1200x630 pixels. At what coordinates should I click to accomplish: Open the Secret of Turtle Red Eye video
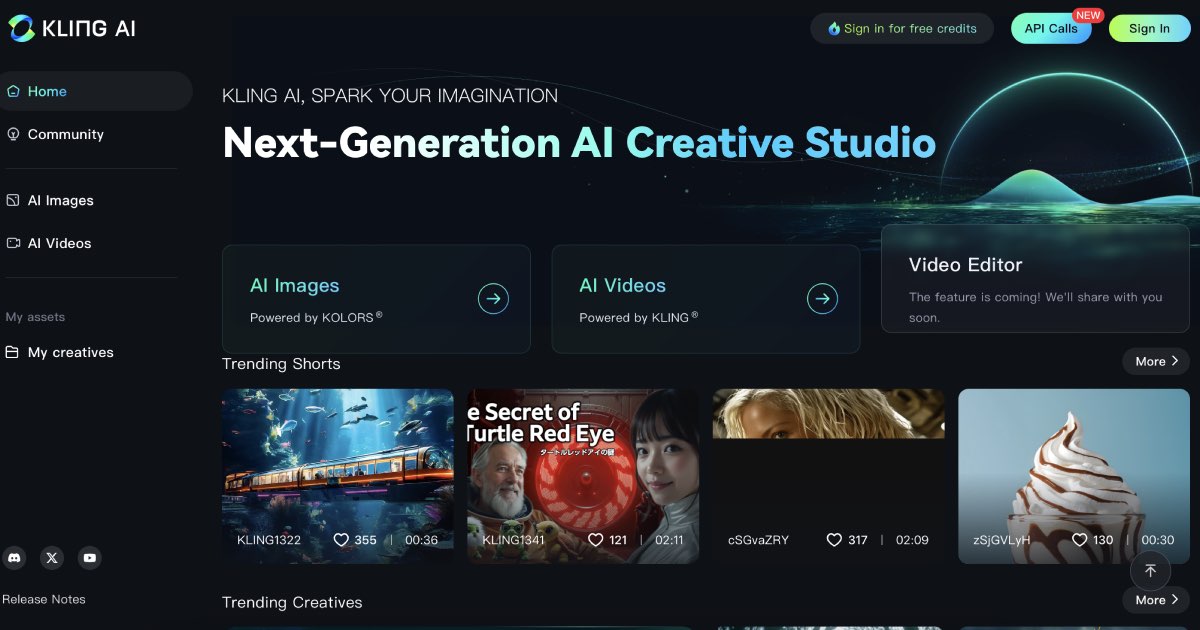pyautogui.click(x=583, y=476)
